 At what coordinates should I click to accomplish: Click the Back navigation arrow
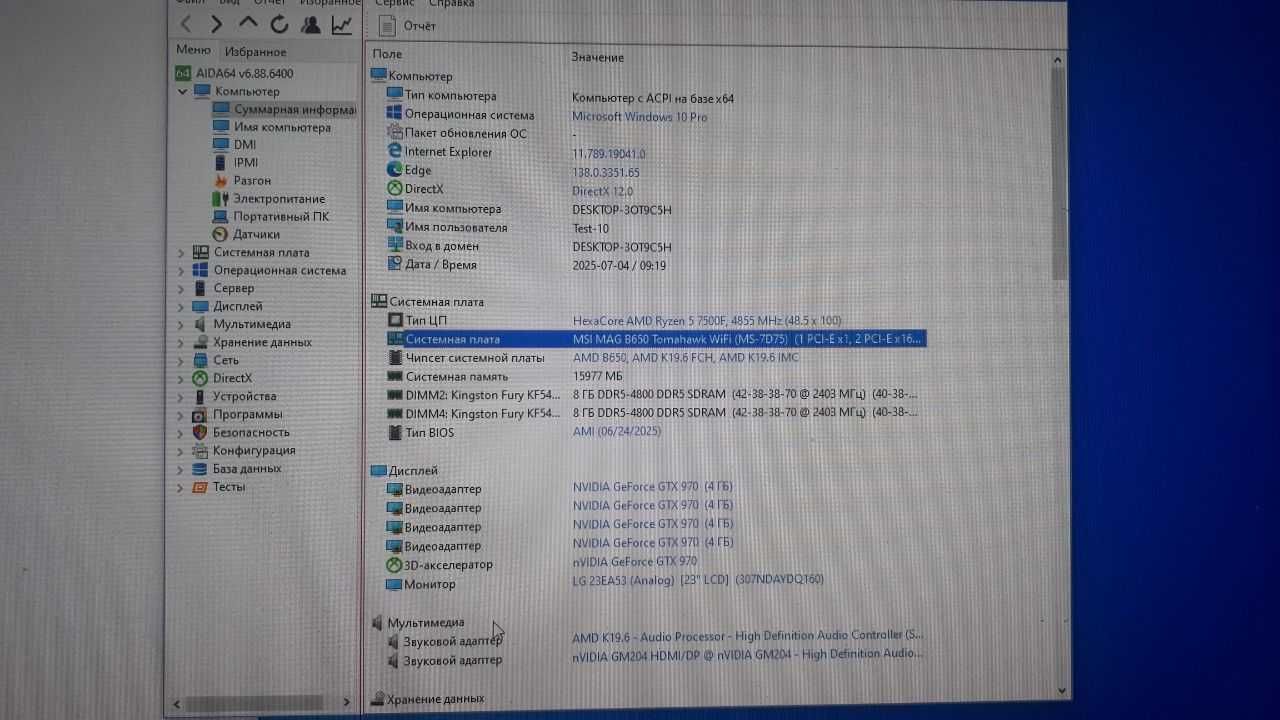click(186, 24)
